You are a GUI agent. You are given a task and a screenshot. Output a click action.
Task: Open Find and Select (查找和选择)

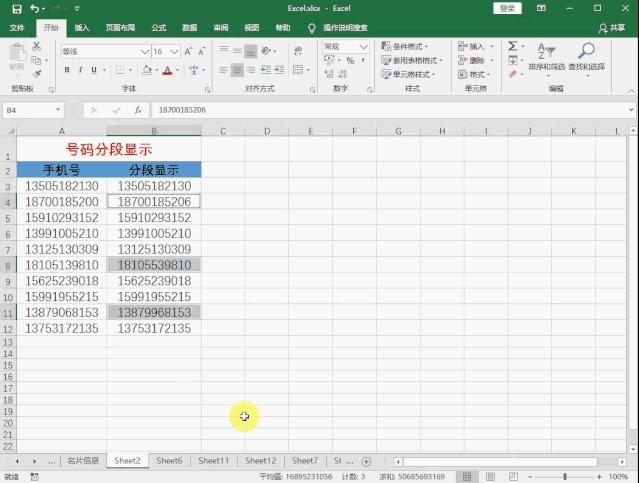click(x=586, y=58)
